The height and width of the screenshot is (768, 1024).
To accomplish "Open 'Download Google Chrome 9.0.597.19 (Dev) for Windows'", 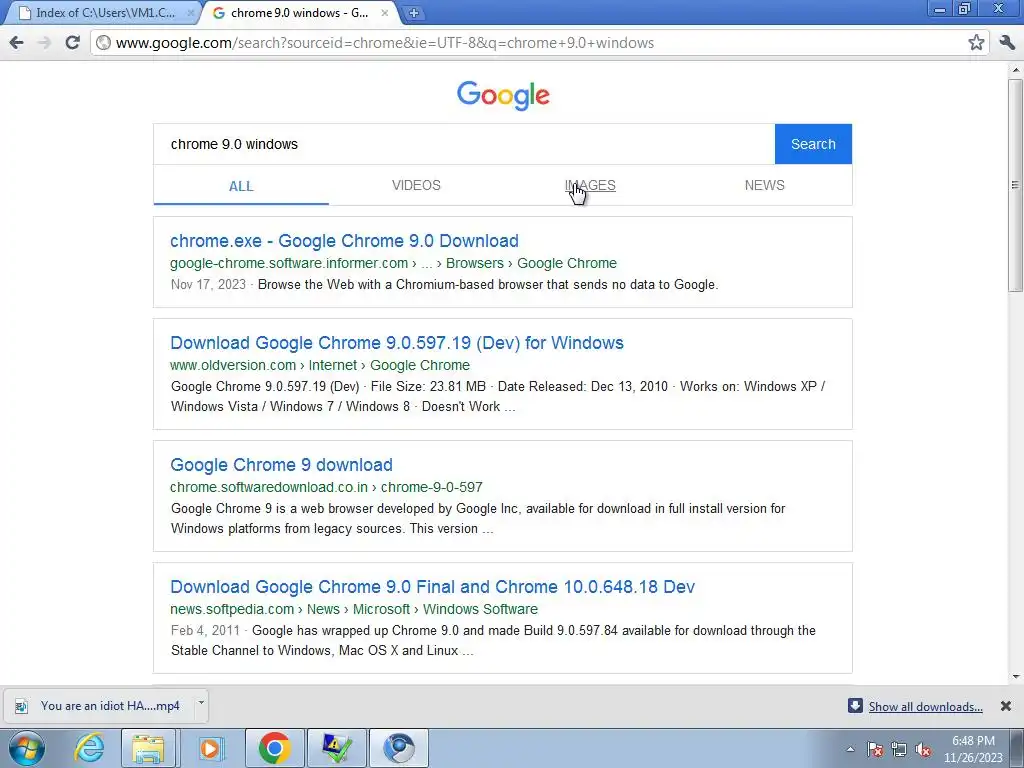I will coord(396,343).
